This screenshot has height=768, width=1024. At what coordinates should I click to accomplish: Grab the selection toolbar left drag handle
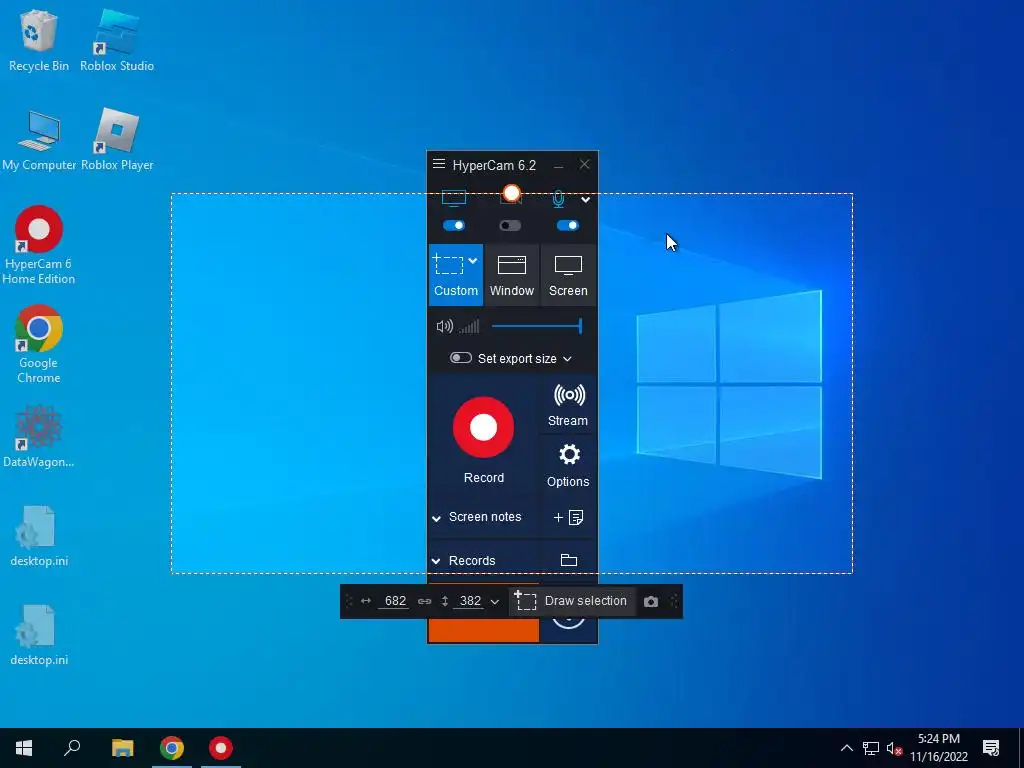pyautogui.click(x=349, y=601)
